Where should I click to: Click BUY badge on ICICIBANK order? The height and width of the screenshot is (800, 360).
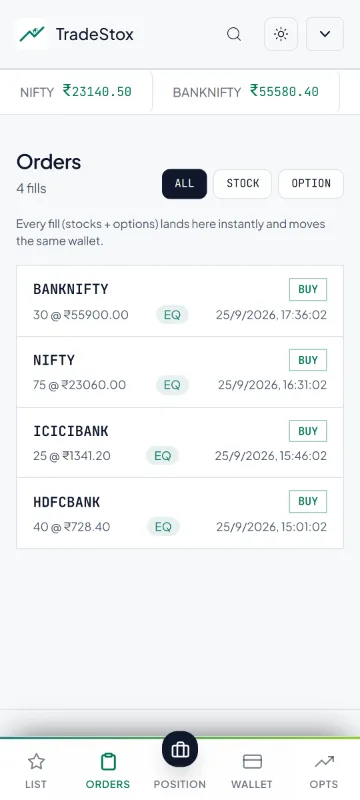308,431
